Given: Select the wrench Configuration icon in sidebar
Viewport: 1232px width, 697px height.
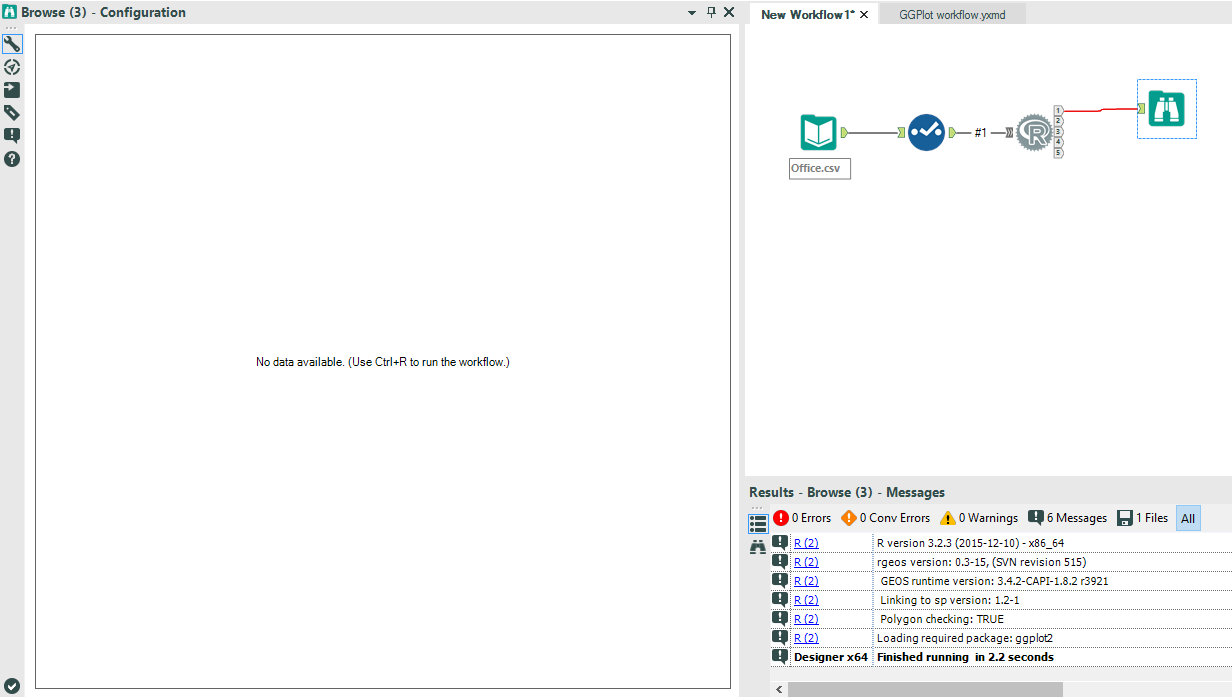Looking at the screenshot, I should 12,44.
